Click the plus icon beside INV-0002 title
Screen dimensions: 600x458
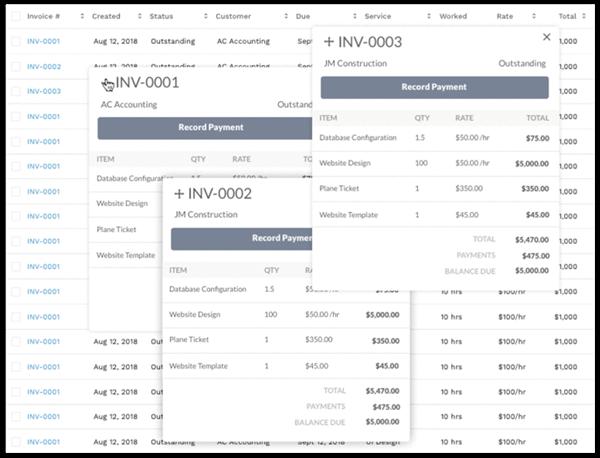pos(179,193)
